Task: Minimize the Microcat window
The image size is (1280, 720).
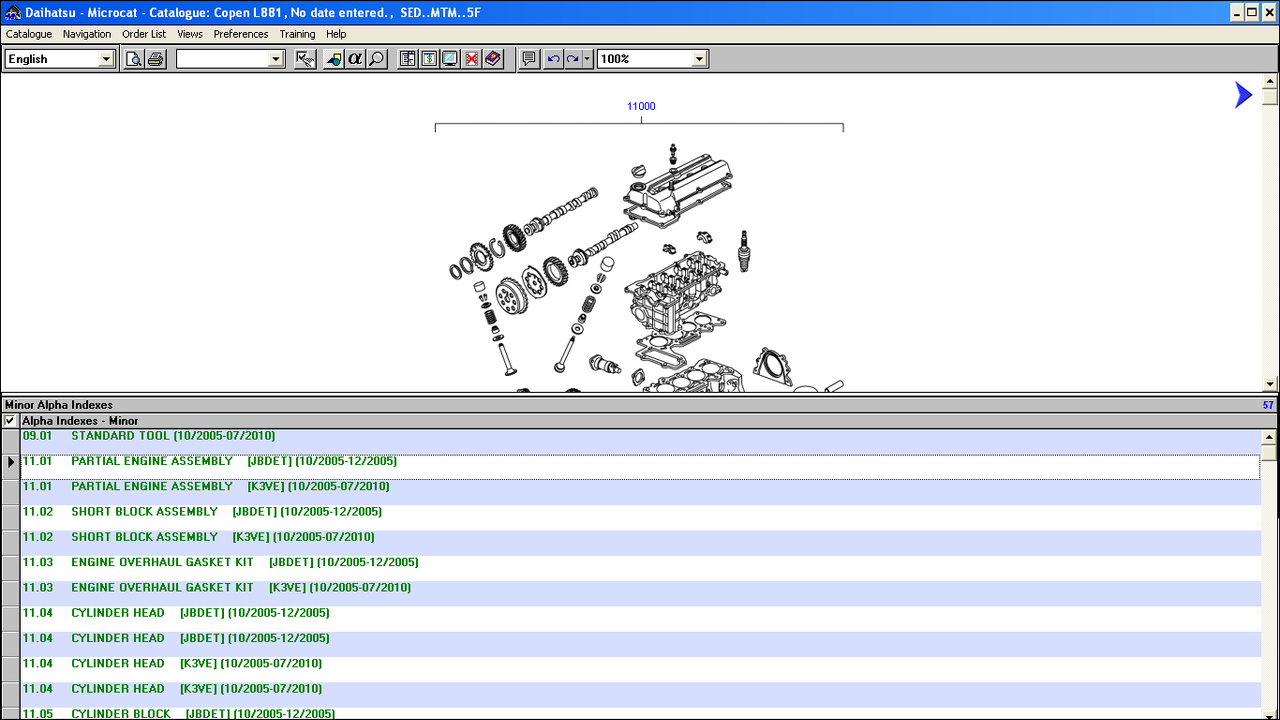Action: pyautogui.click(x=1236, y=12)
